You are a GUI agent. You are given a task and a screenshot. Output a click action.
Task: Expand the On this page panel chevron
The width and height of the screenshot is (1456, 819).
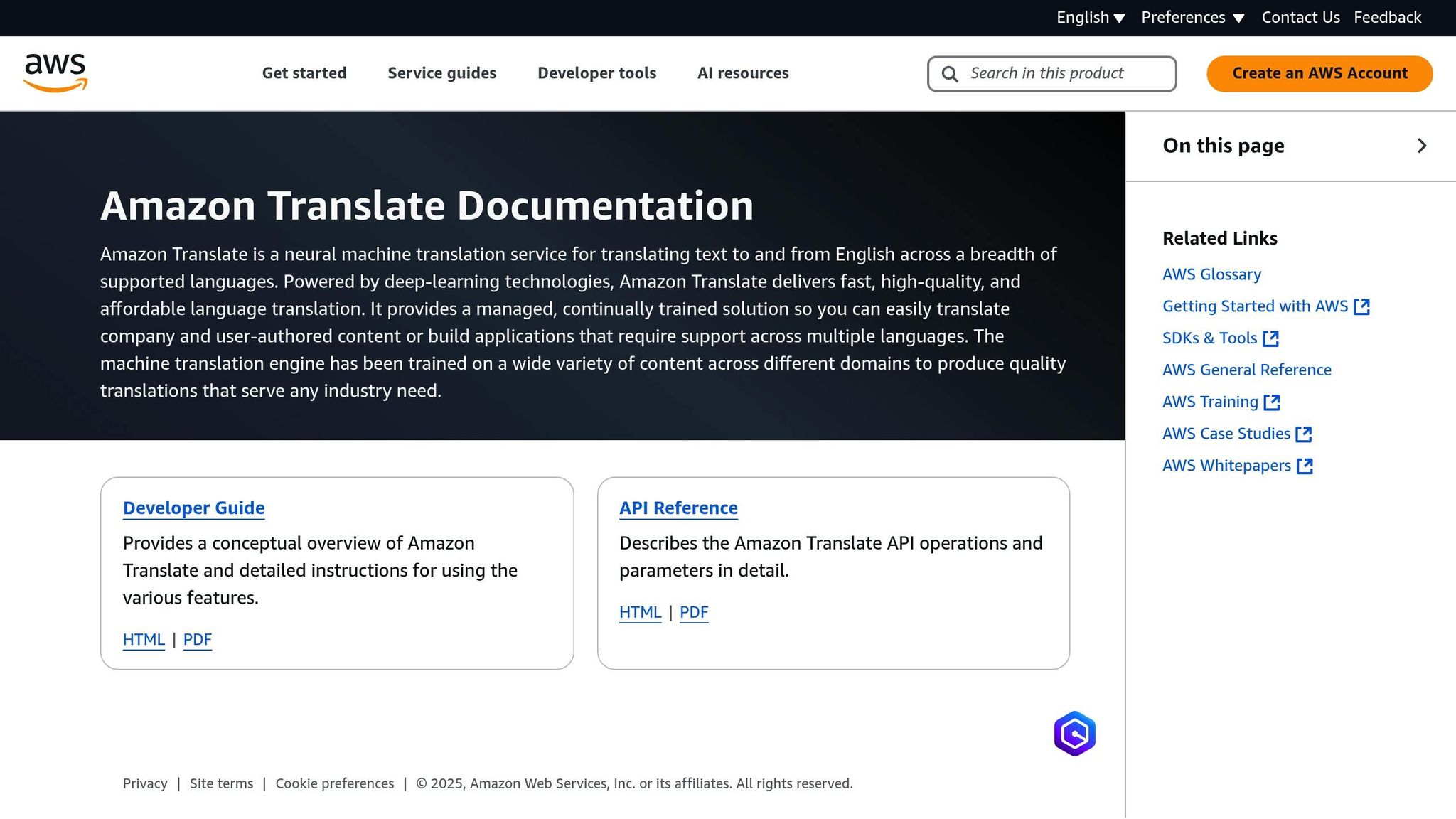coord(1422,146)
